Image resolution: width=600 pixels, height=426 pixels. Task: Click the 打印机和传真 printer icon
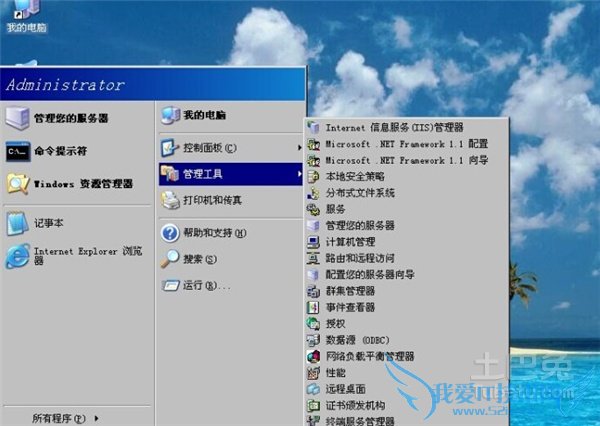(170, 200)
